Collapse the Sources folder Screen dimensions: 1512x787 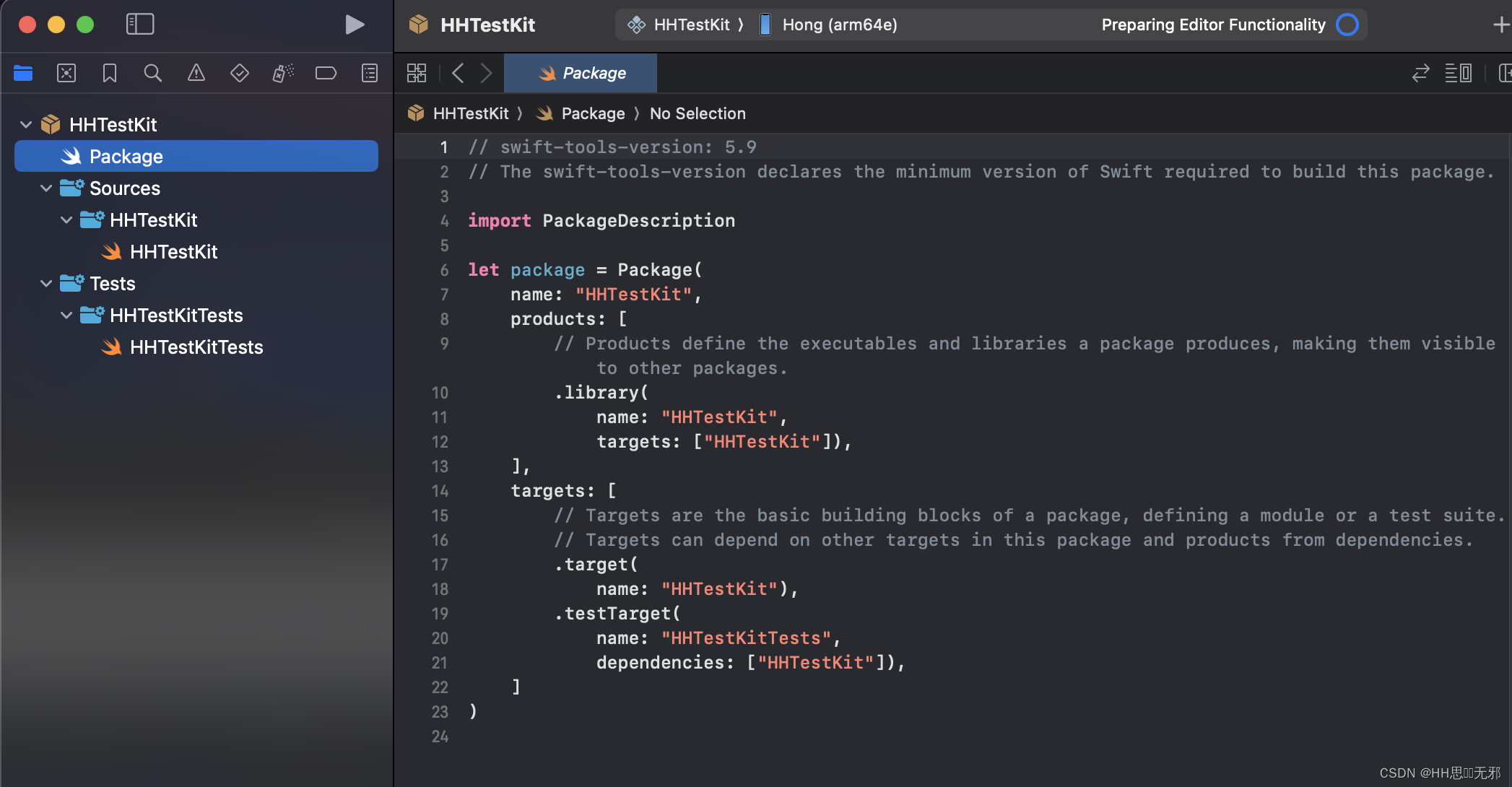46,188
